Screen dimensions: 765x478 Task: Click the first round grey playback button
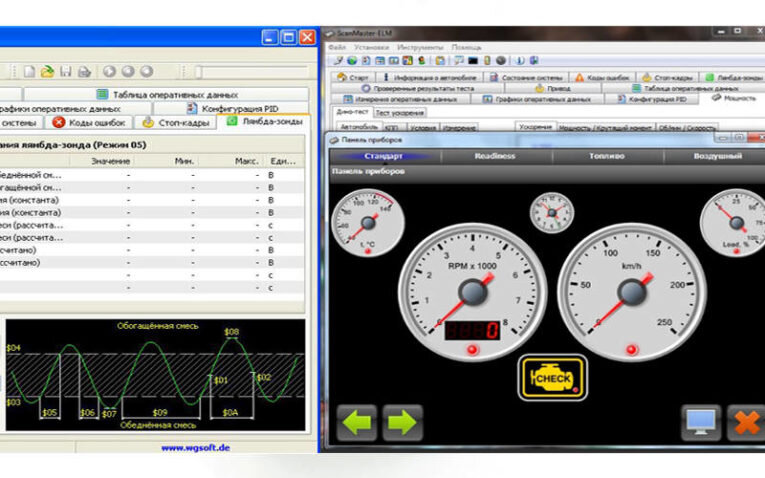[109, 71]
